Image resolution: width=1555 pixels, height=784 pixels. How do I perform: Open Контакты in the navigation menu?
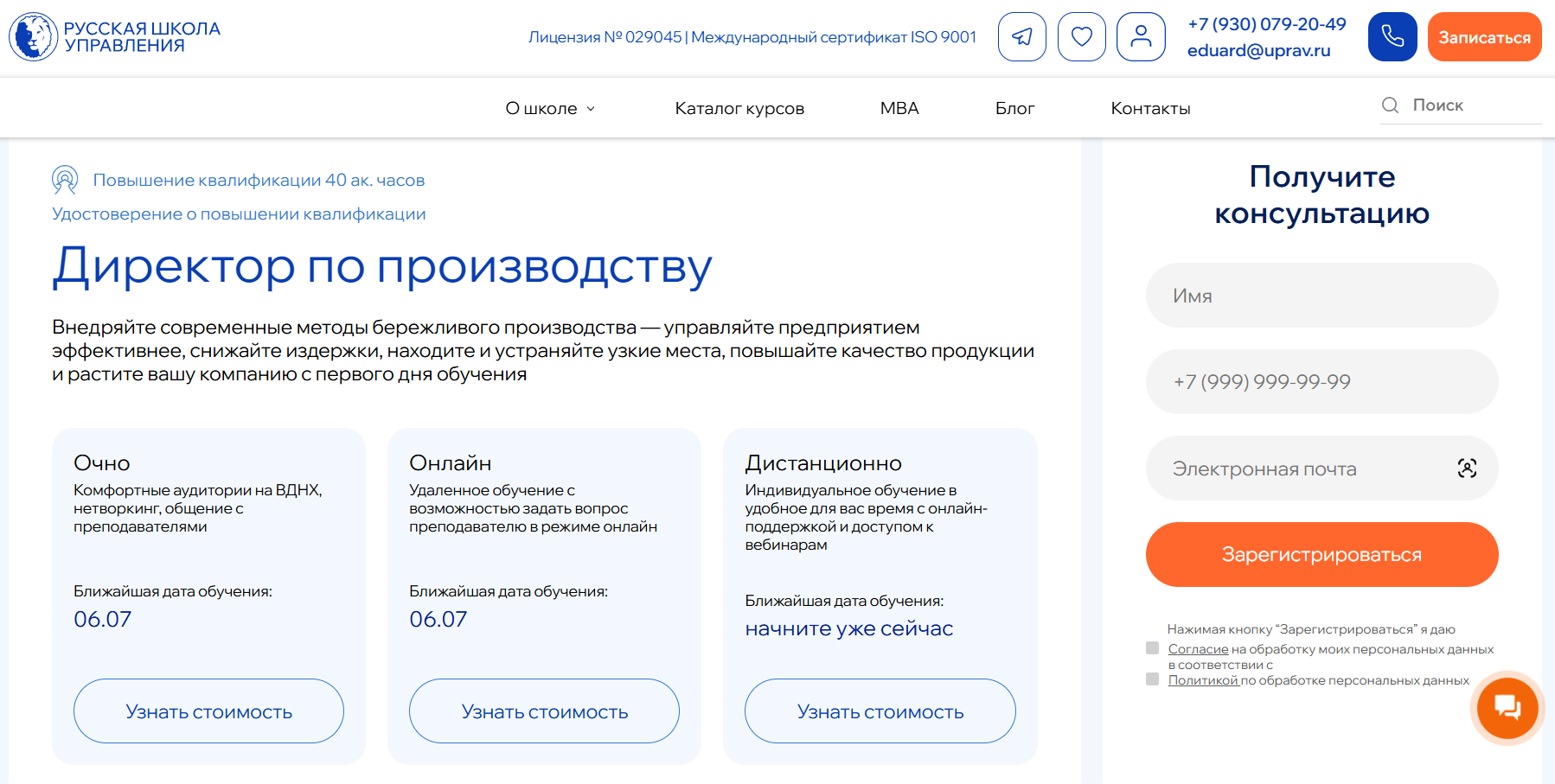point(1150,108)
